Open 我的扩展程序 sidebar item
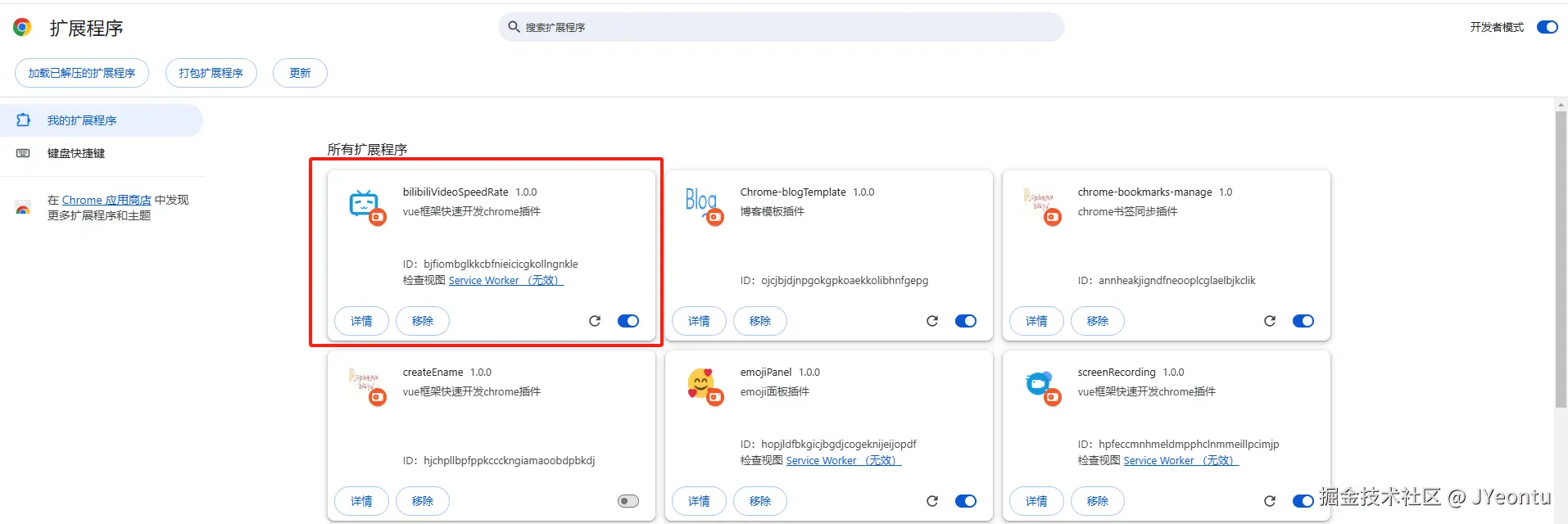Screen dimensions: 1568x524 (x=101, y=120)
